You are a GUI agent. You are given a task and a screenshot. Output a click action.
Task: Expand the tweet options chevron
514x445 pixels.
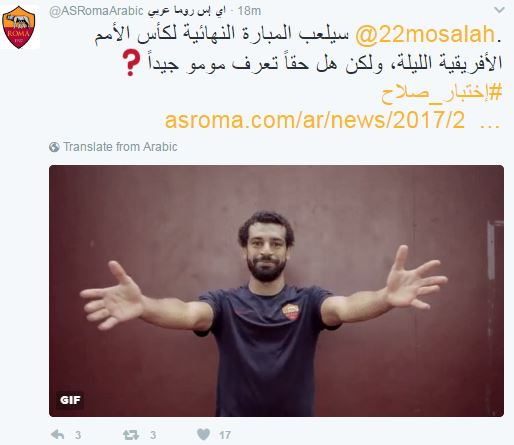click(499, 10)
